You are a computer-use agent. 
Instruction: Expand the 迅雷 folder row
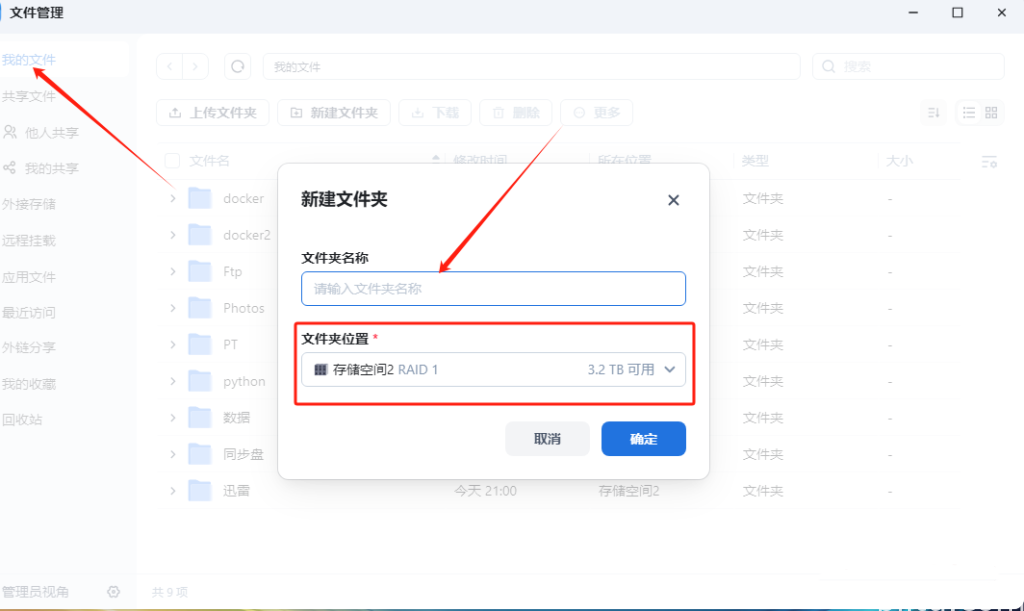point(172,491)
